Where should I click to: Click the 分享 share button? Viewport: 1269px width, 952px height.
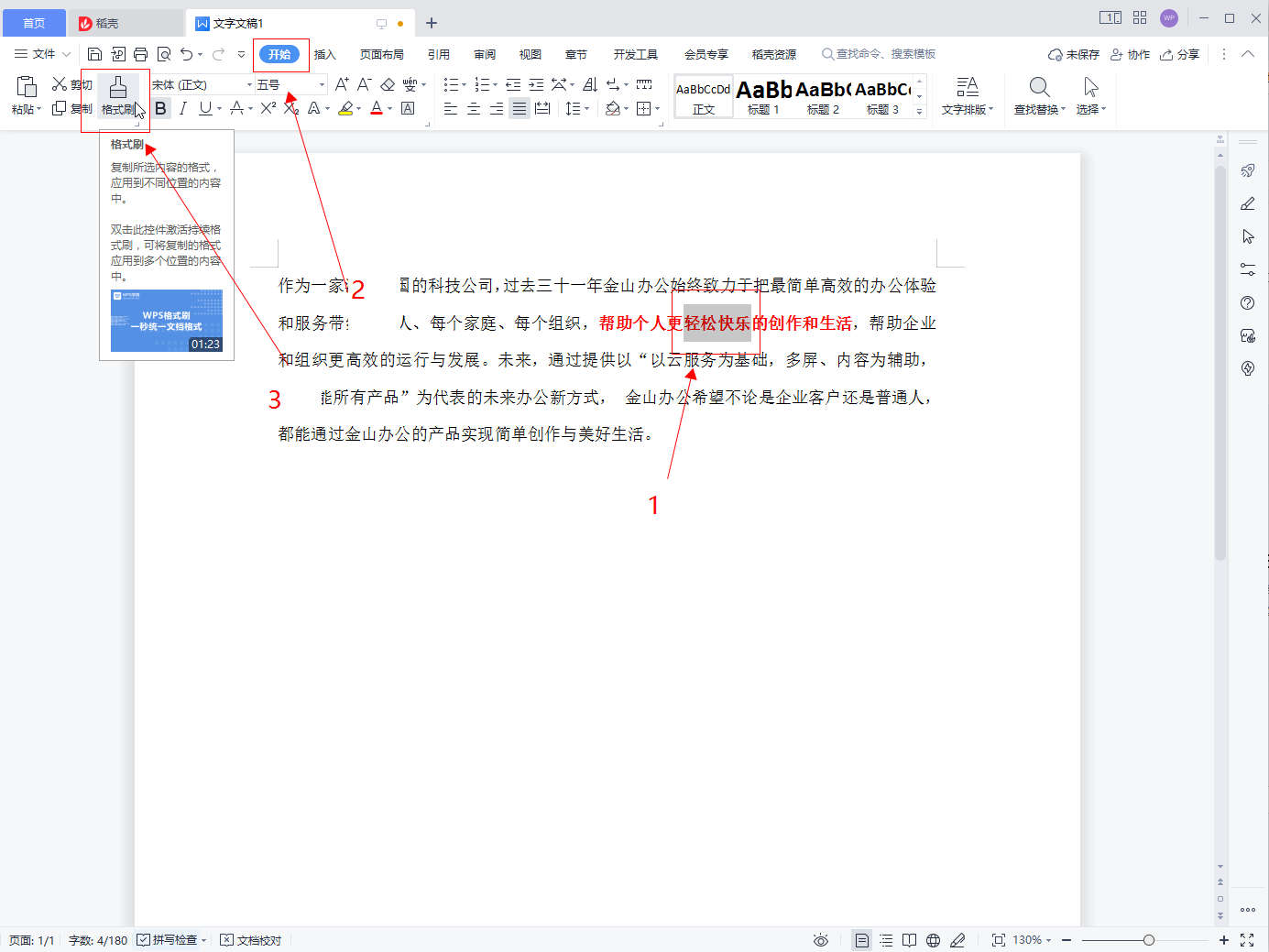(1179, 54)
